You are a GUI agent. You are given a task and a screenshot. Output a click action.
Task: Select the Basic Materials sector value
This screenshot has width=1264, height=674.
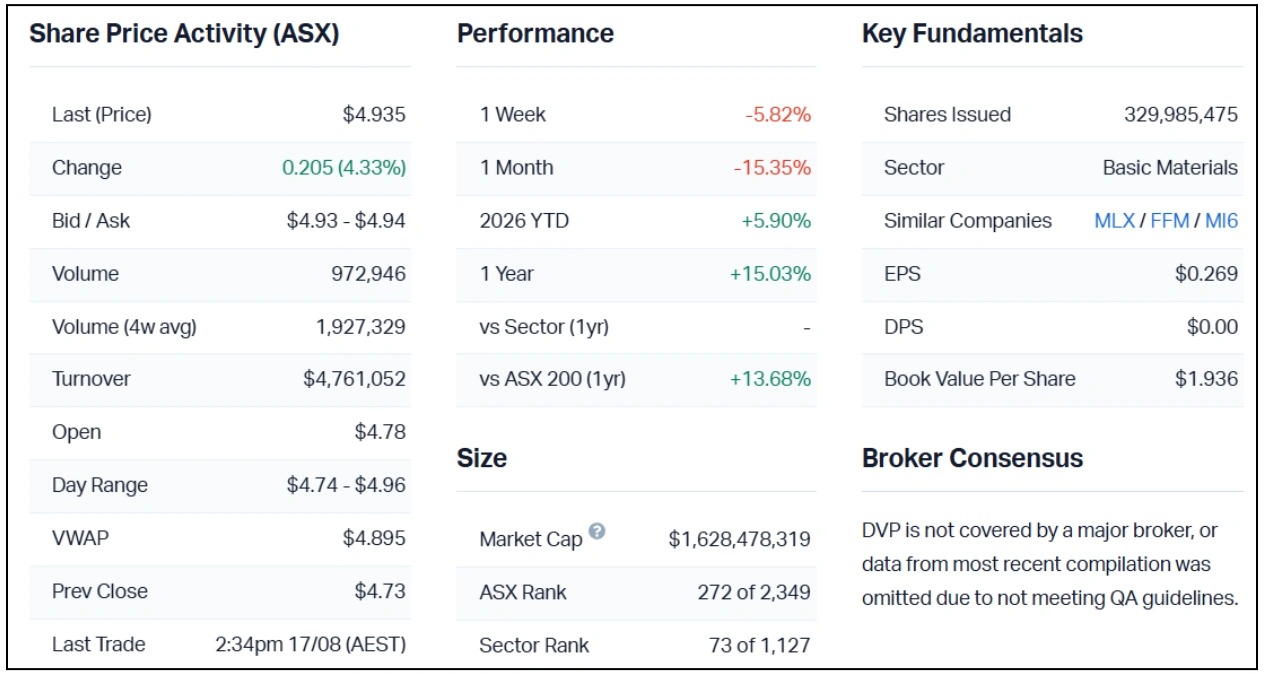pos(1170,168)
